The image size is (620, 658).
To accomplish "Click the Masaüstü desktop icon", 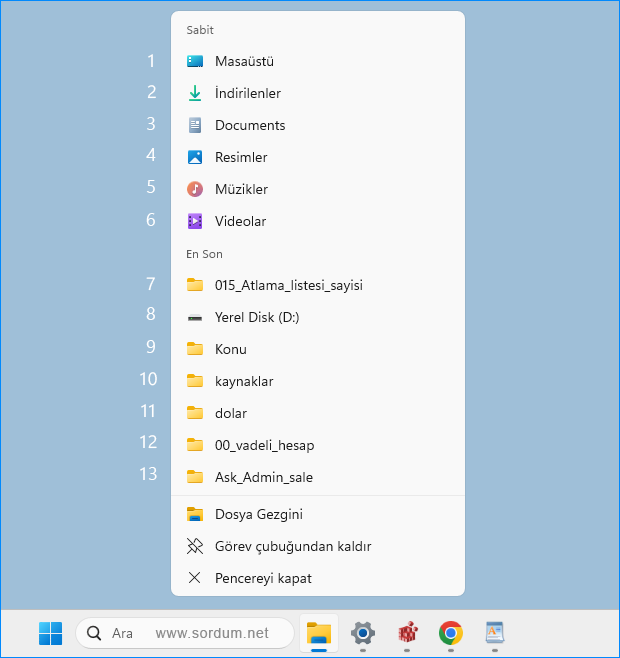I will coord(195,61).
